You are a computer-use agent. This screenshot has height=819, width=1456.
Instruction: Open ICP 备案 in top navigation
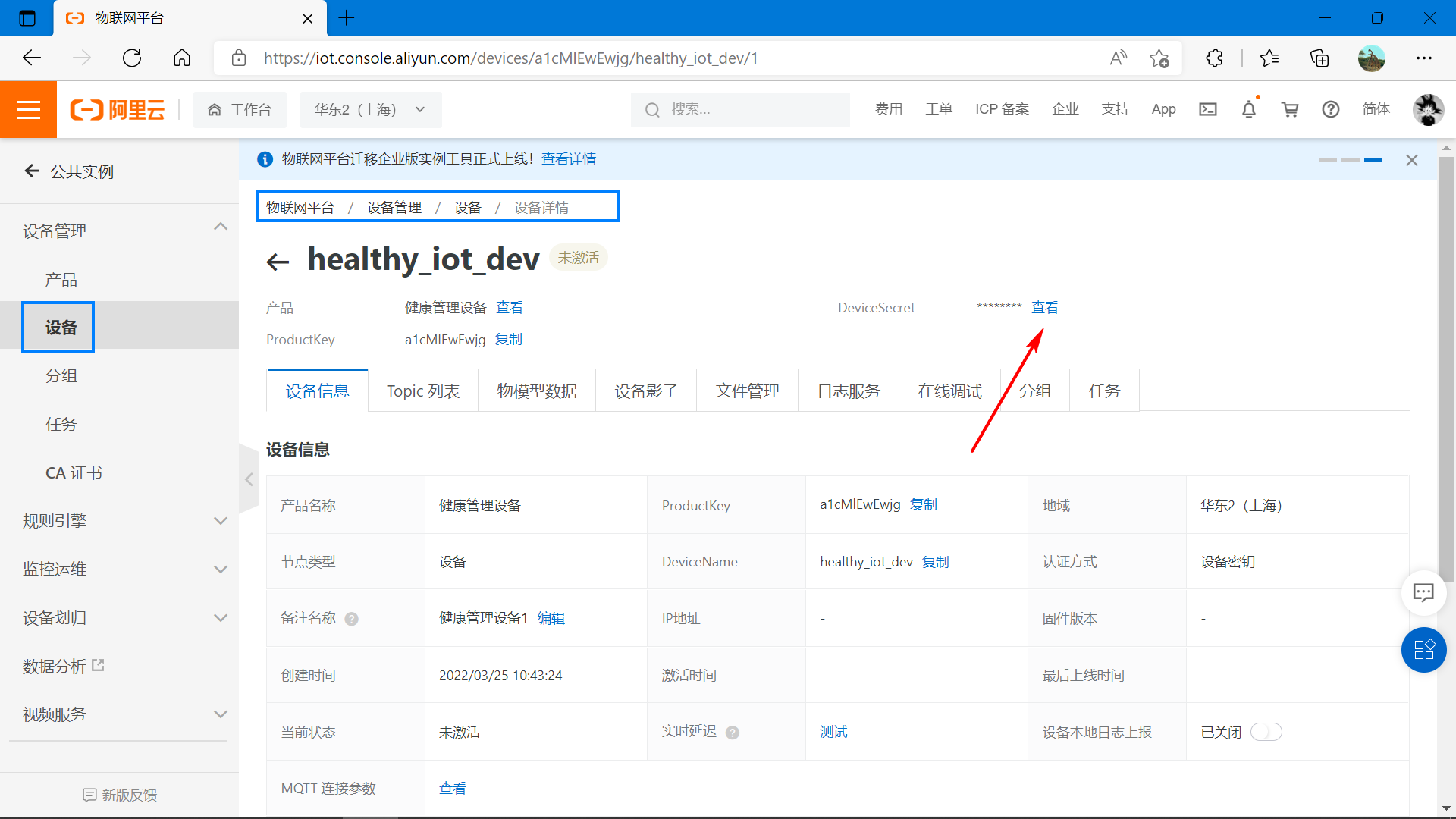pos(1002,110)
